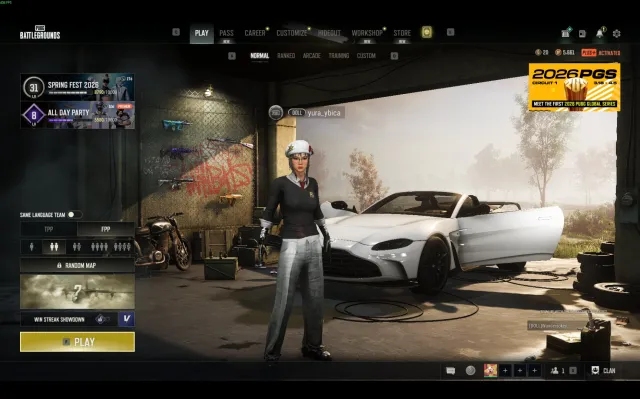Click the key hint square beside friends count
Image resolution: width=640 pixels, height=399 pixels.
tap(573, 370)
